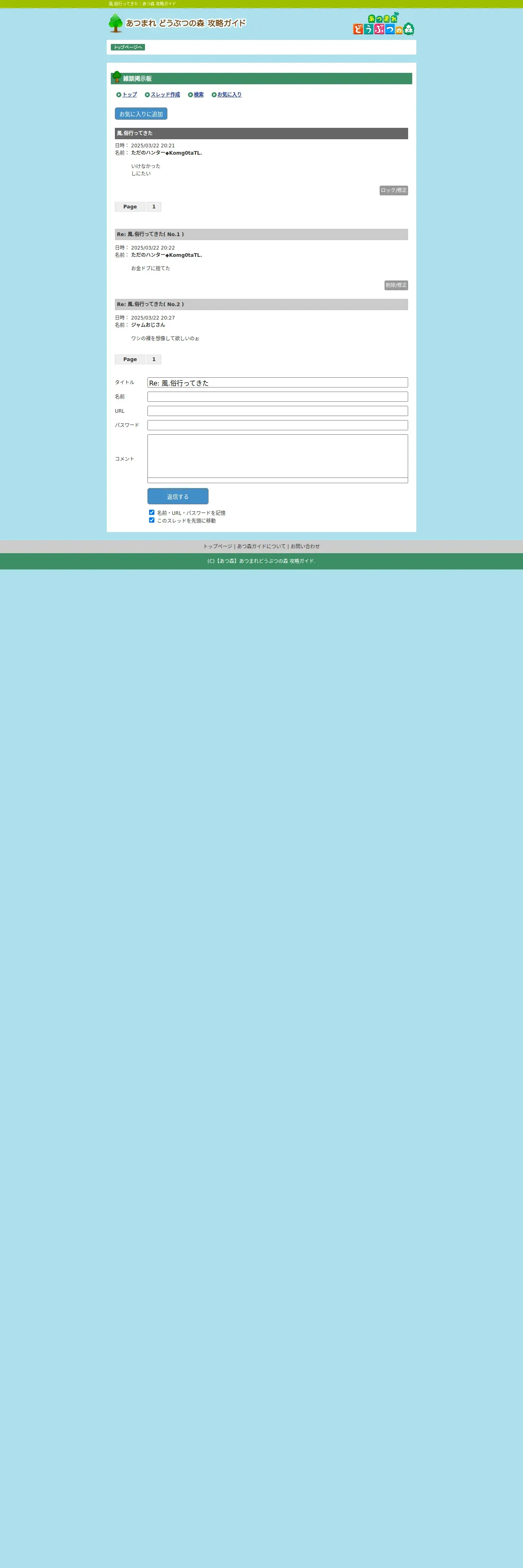
Task: Click ロック/修正 button on first post
Action: tap(393, 191)
